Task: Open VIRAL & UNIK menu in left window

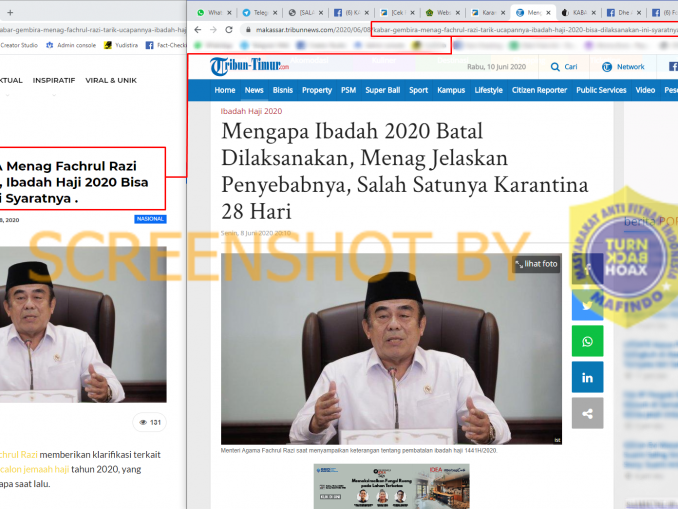Action: 111,80
